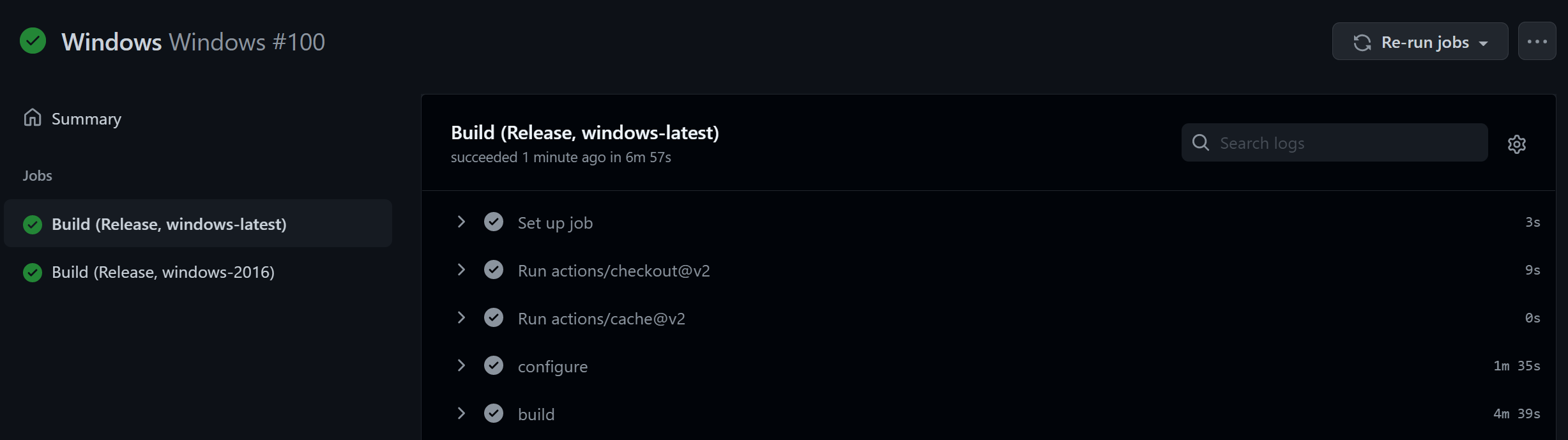Screen dimensions: 1568x440
Task: Click the magnifier icon in log search
Action: pos(1201,143)
